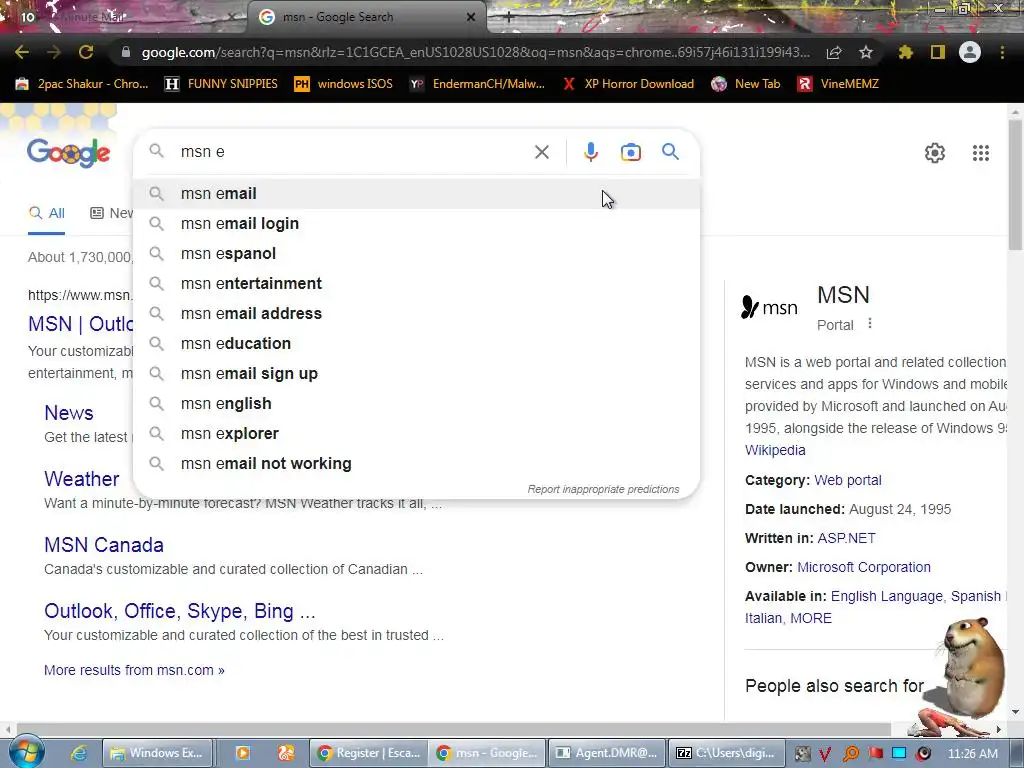Choose suggestion 'msn entertainment'
The image size is (1024, 768).
[x=416, y=284]
